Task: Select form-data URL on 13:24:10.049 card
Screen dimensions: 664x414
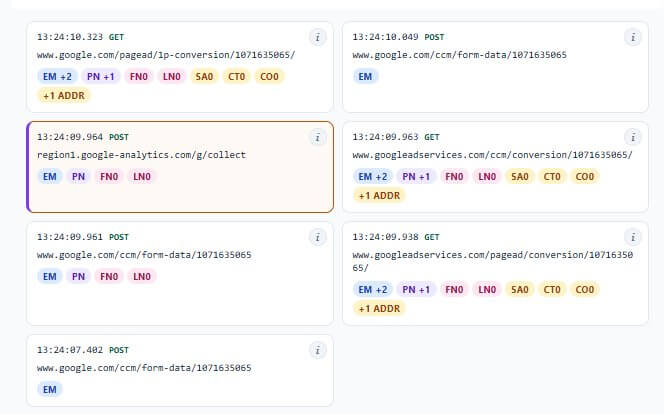Action: [x=459, y=55]
